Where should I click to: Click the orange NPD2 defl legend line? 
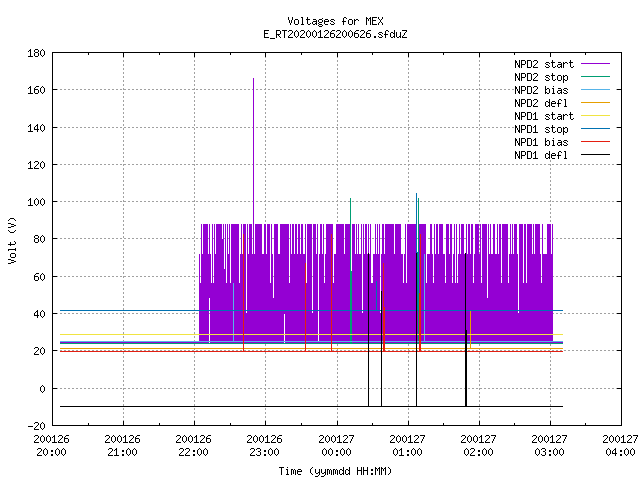tap(595, 102)
